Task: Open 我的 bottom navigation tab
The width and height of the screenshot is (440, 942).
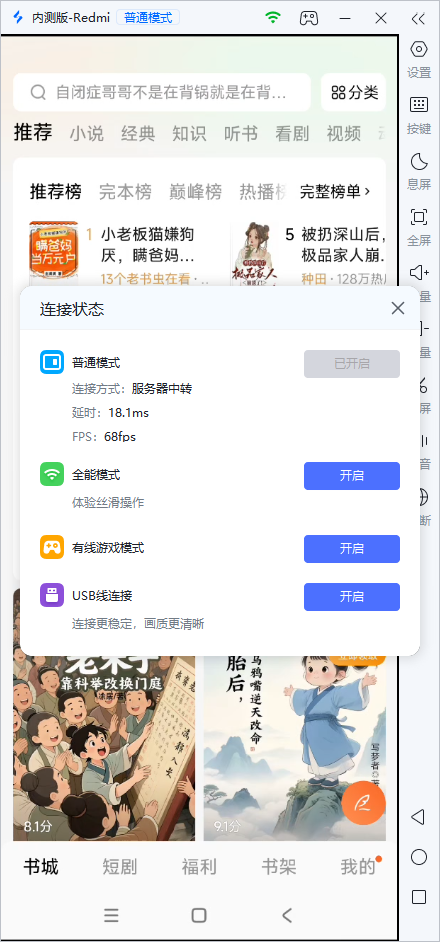Action: tap(358, 867)
